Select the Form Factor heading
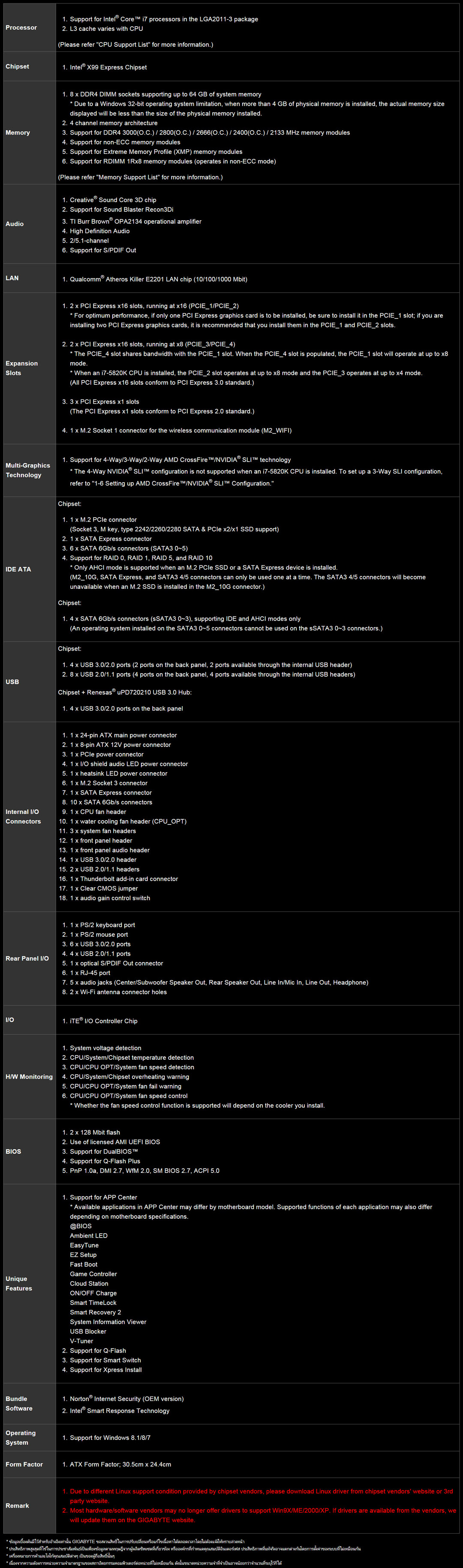 pos(24,1464)
